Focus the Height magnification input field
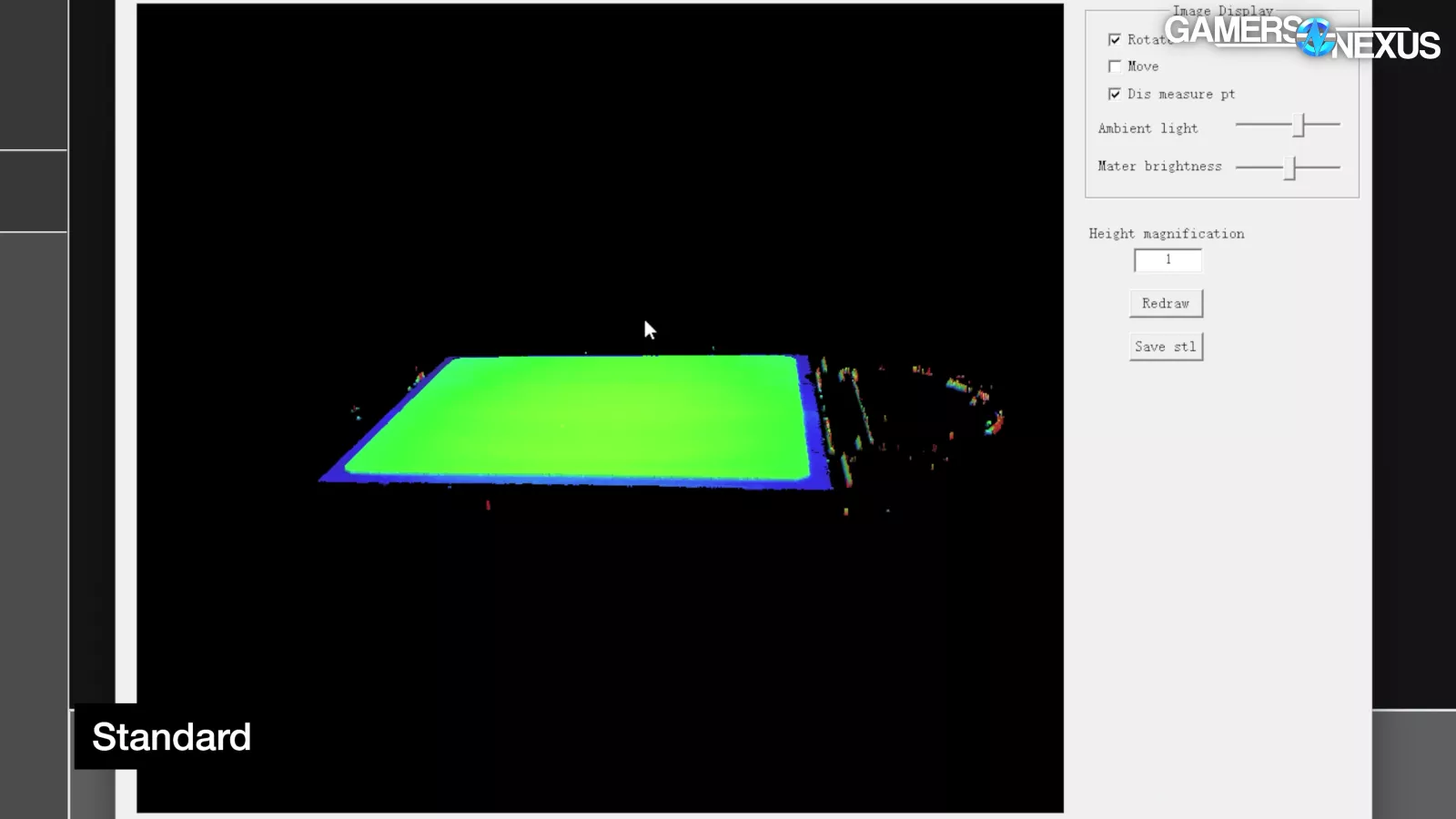 [1168, 260]
